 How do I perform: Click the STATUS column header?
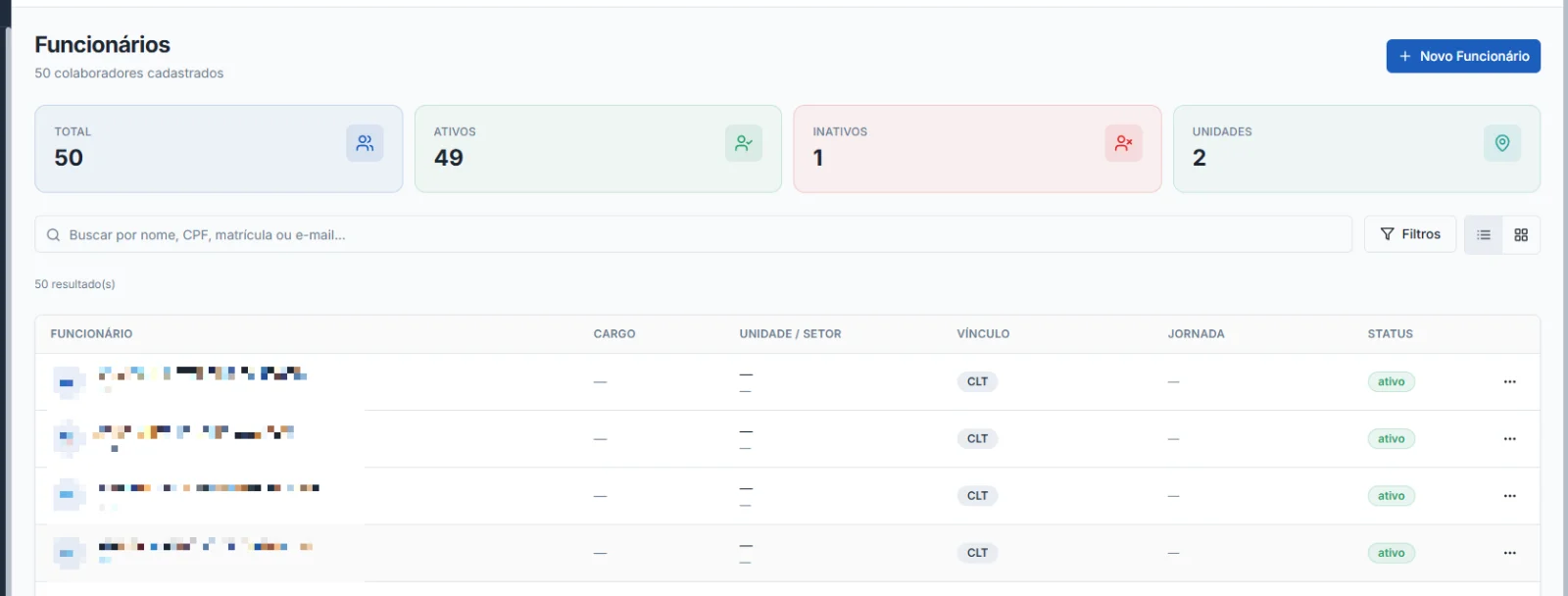1390,334
